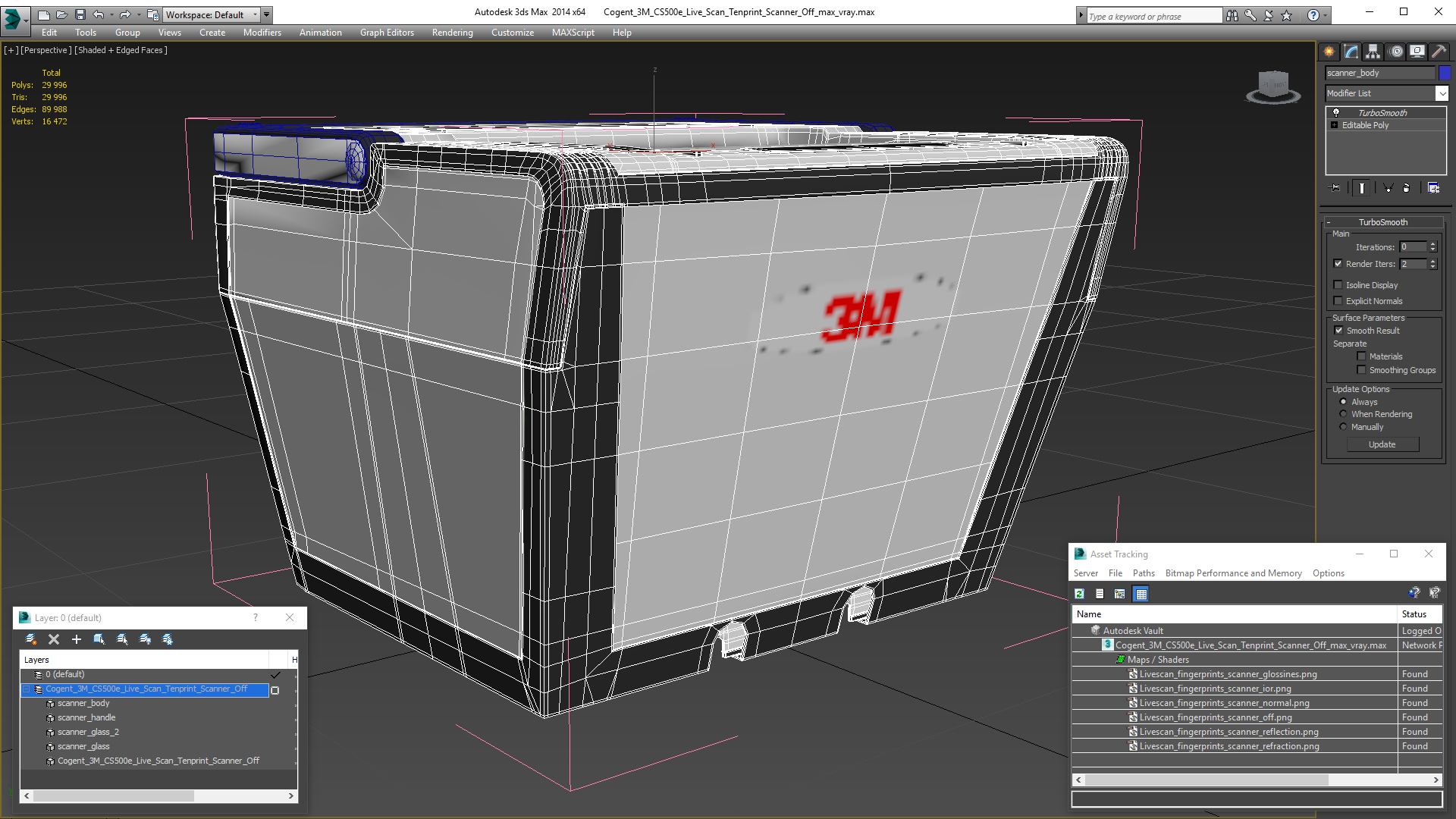The width and height of the screenshot is (1456, 819).
Task: Click Hide/Unhide All Layers icon
Action: point(145,639)
